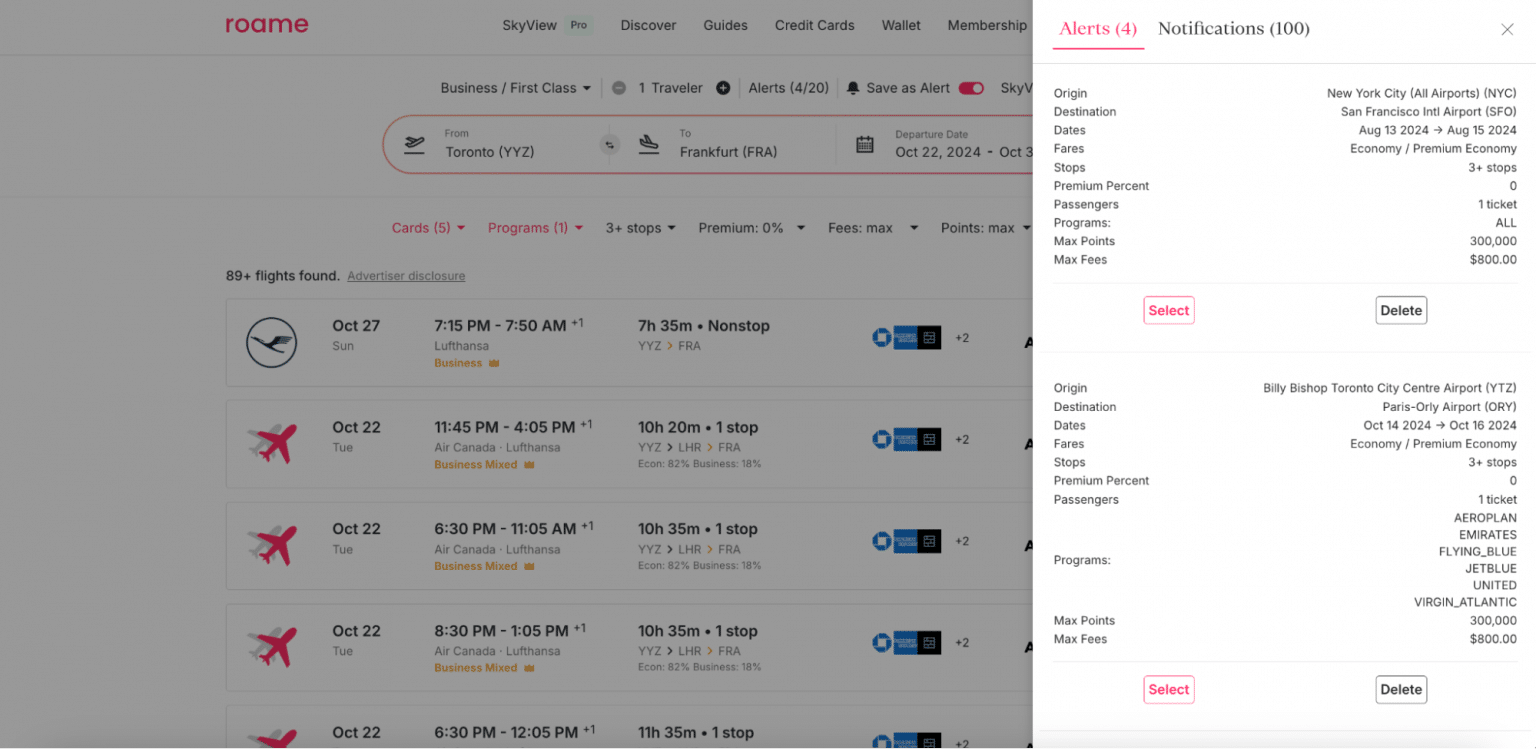
Task: Open the Advertiser disclosure link
Action: tap(405, 275)
